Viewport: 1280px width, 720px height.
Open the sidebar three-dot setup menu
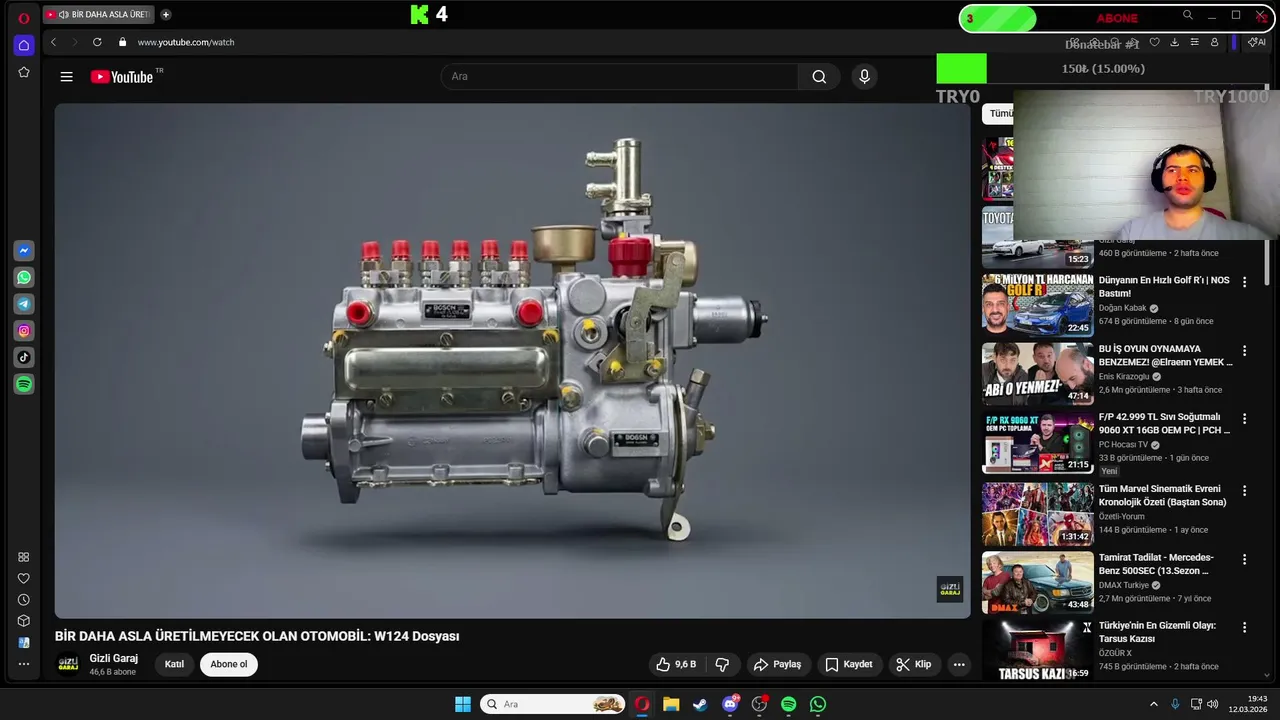(x=24, y=664)
